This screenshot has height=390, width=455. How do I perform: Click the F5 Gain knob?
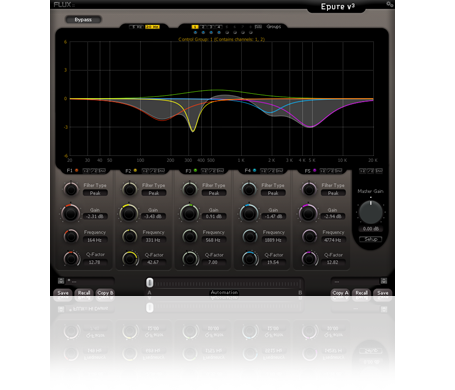(308, 213)
